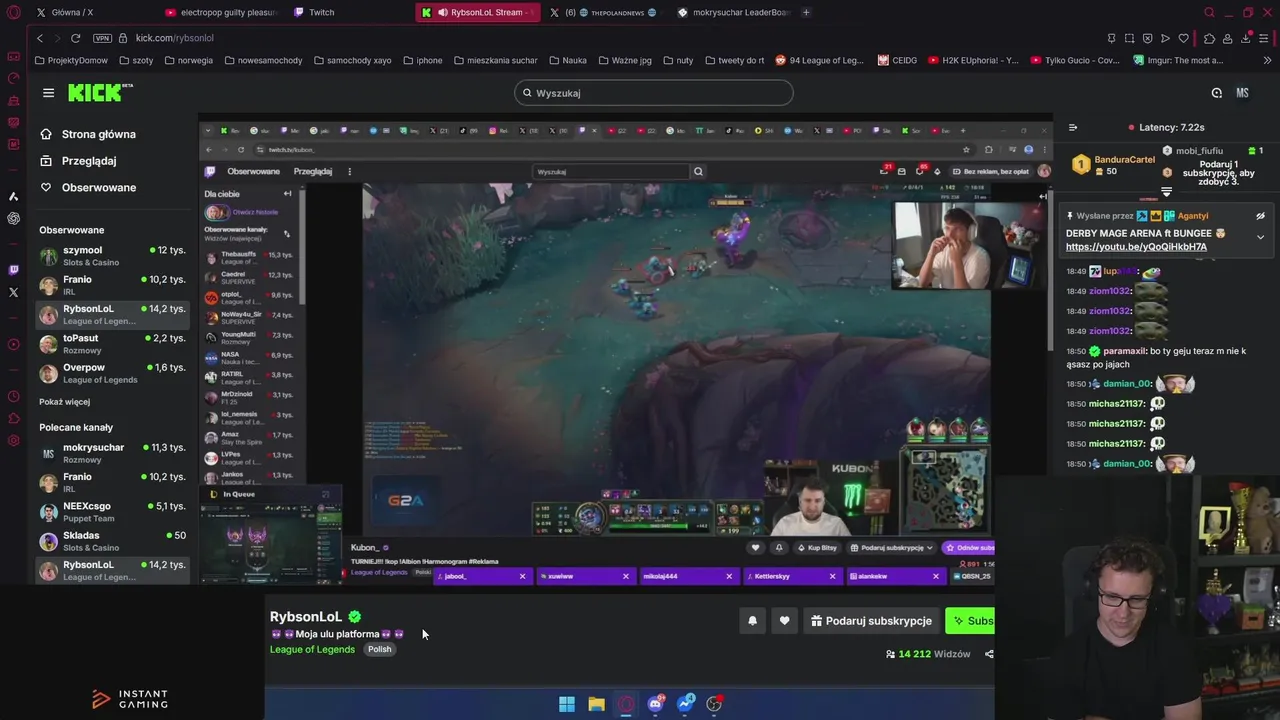1280x720 pixels.
Task: Open Discord from taskbar
Action: [x=656, y=704]
